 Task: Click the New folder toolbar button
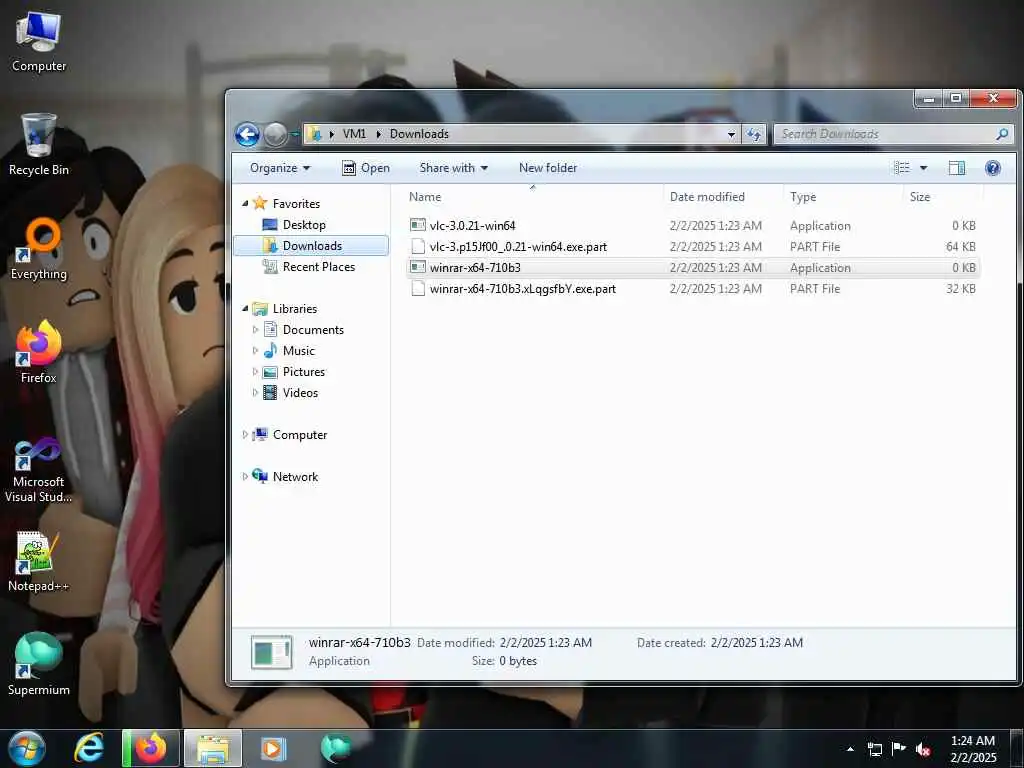coord(548,168)
